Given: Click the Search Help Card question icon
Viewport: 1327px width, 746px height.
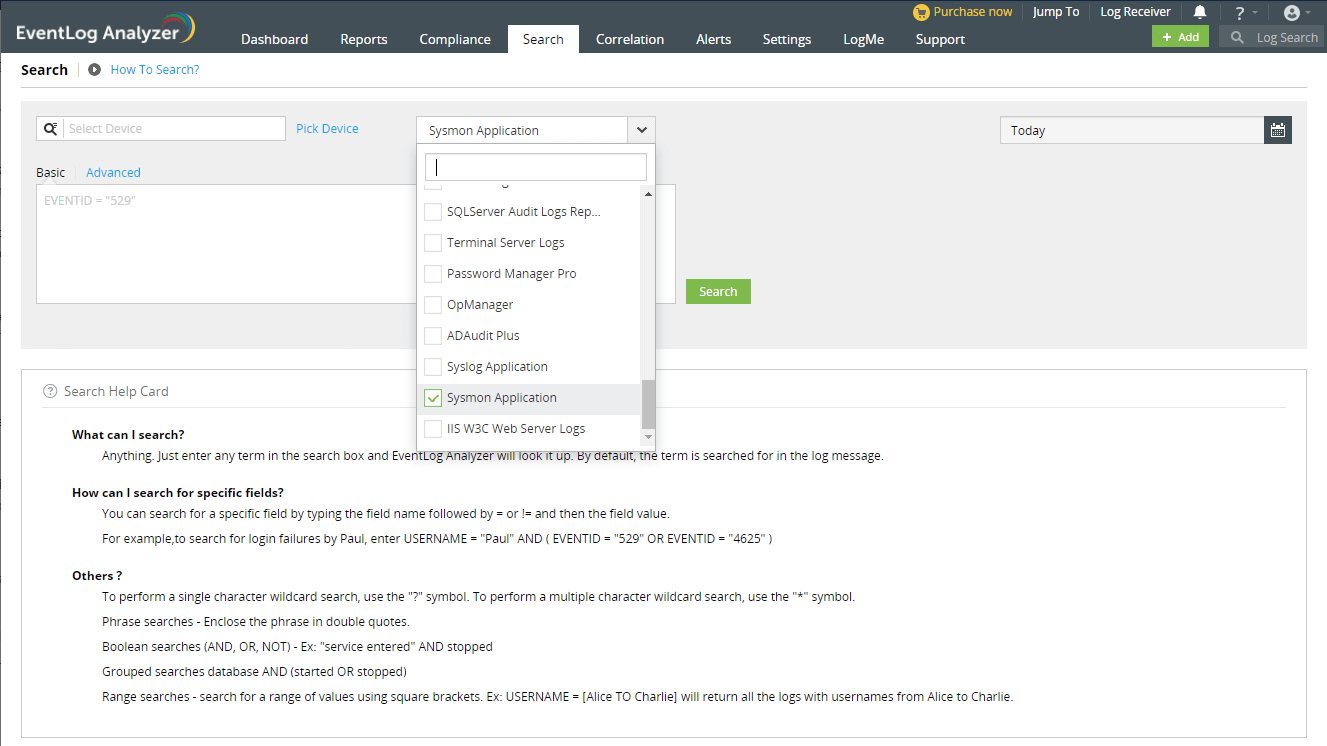Looking at the screenshot, I should pyautogui.click(x=50, y=391).
